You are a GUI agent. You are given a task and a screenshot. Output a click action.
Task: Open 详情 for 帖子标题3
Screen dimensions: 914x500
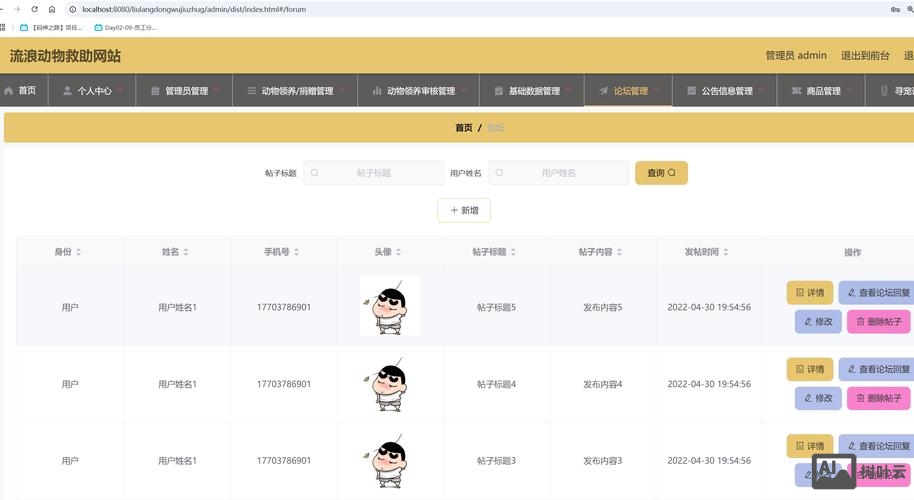810,446
